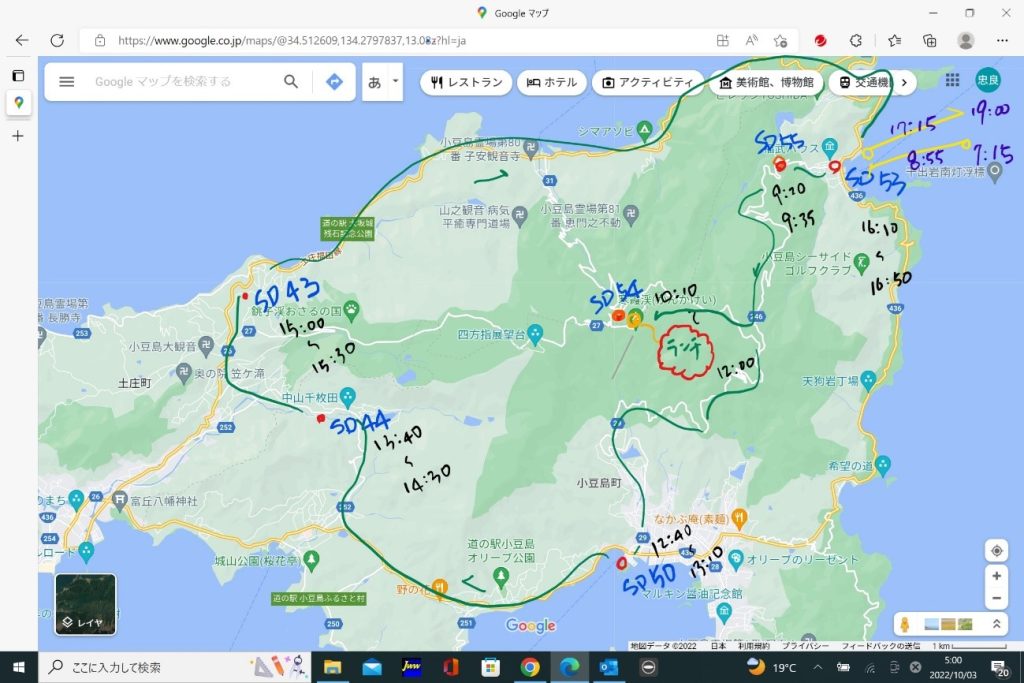Select the ホテル category chip
The width and height of the screenshot is (1024, 683).
pos(550,82)
